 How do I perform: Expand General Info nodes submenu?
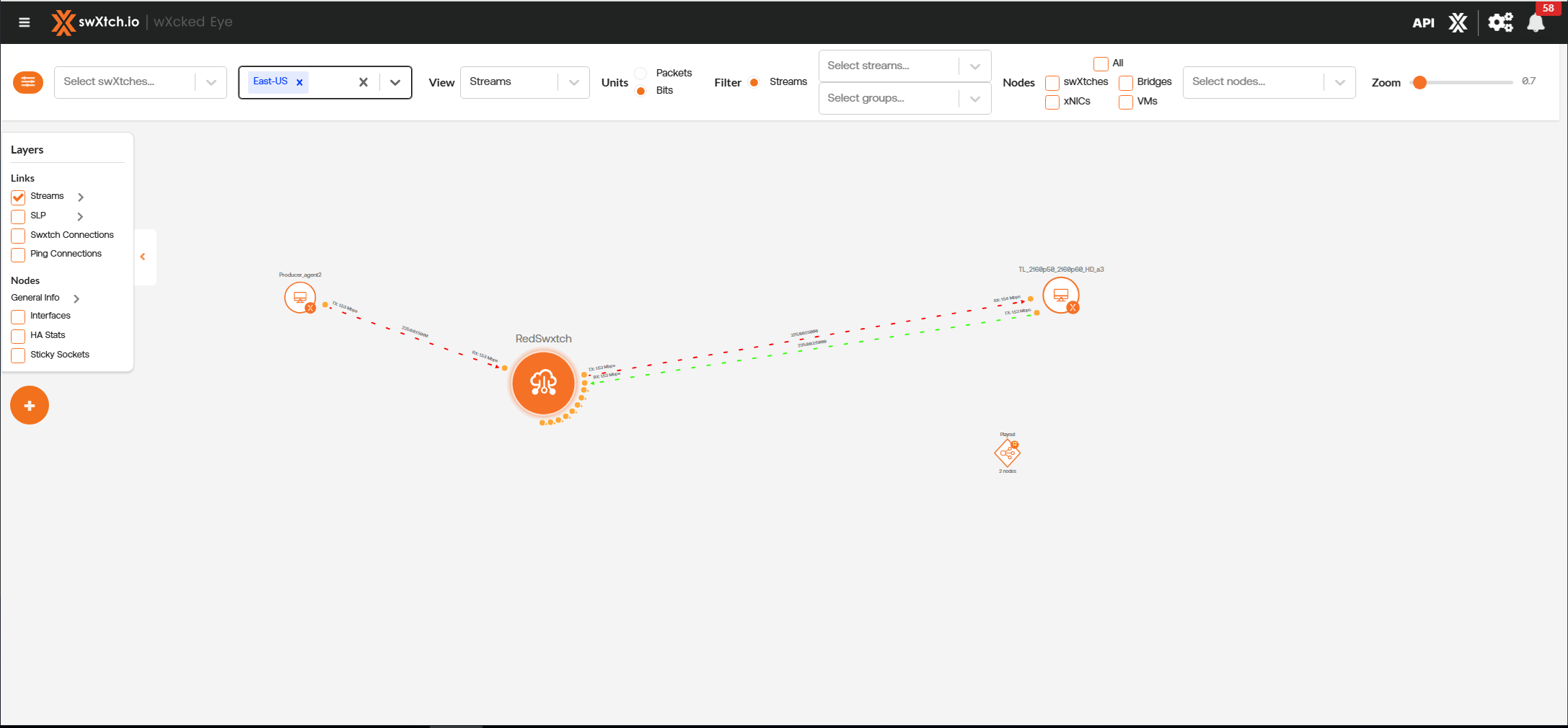76,298
